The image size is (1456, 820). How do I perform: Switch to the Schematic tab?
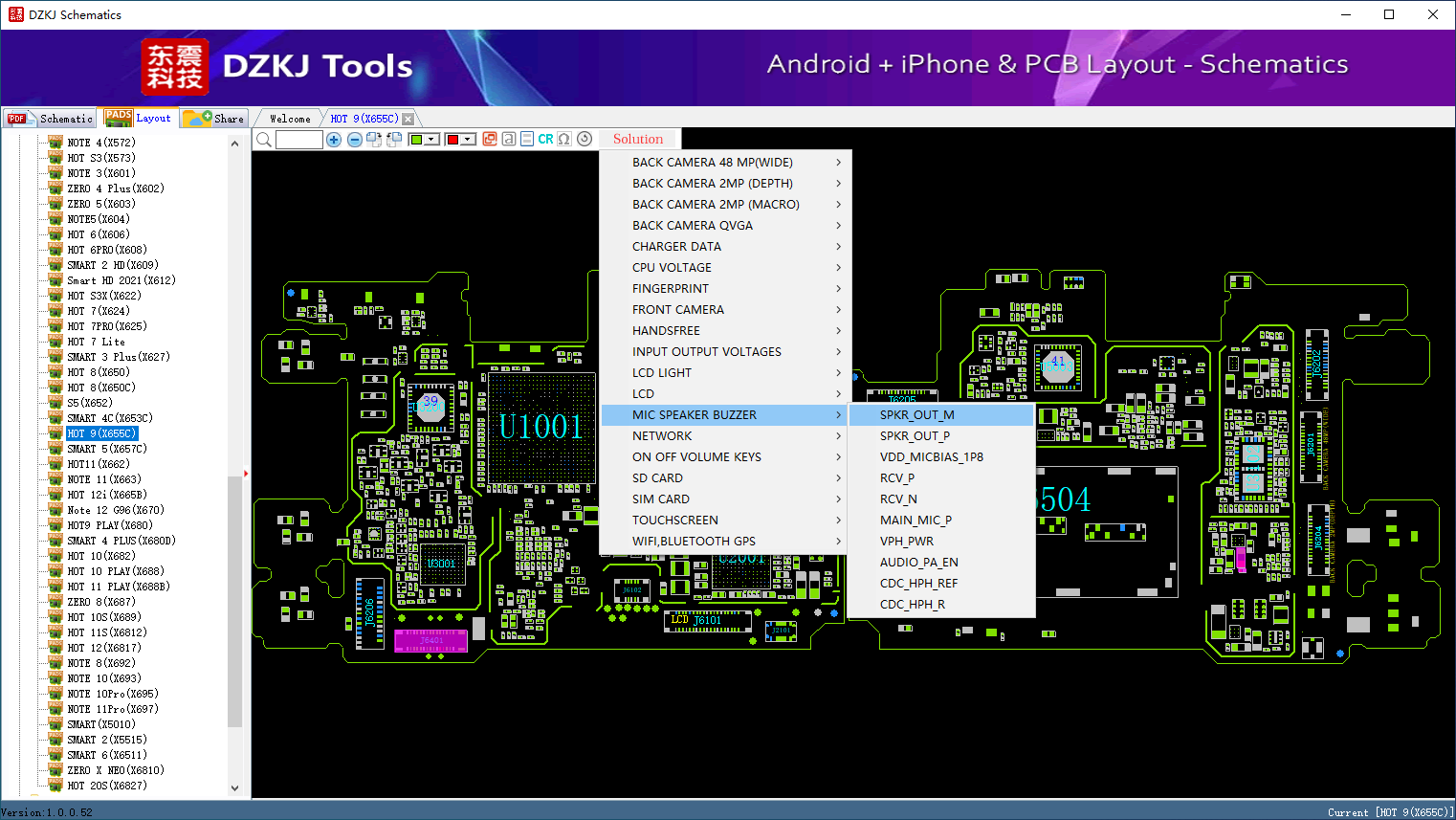pyautogui.click(x=50, y=119)
